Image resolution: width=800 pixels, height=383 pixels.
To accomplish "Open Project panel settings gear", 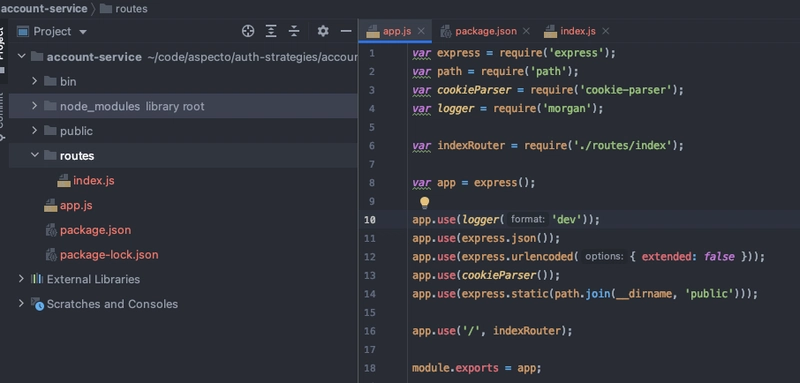I will [323, 31].
